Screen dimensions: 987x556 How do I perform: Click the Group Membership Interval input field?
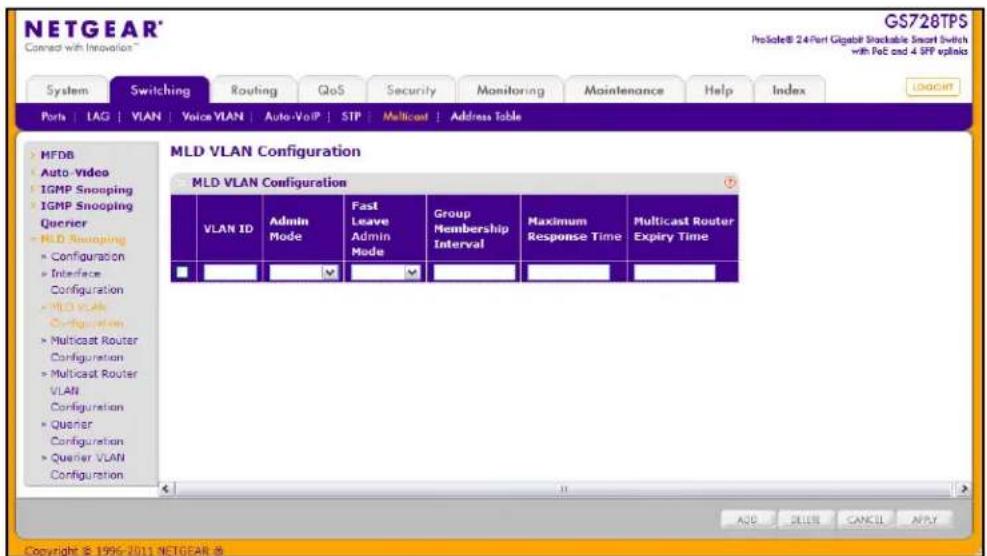click(474, 272)
